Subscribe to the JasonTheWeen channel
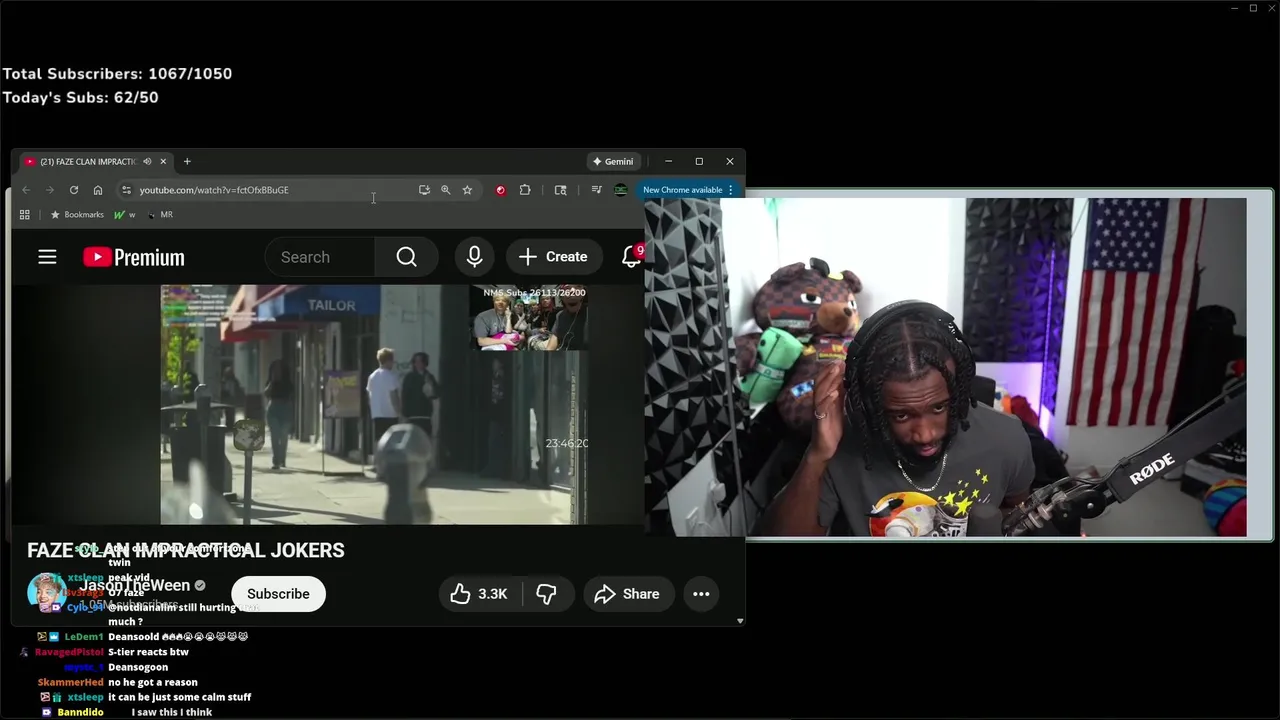1280x720 pixels. 278,594
